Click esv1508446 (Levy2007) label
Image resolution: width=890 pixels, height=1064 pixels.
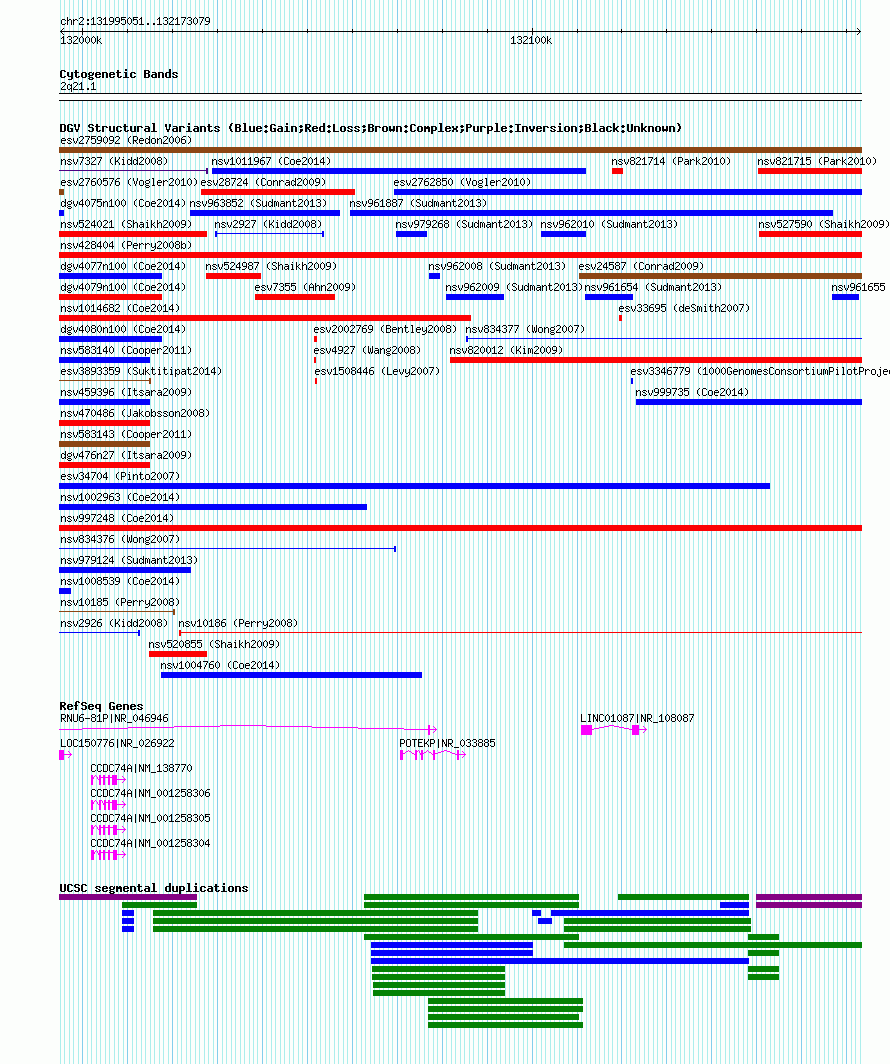(377, 372)
